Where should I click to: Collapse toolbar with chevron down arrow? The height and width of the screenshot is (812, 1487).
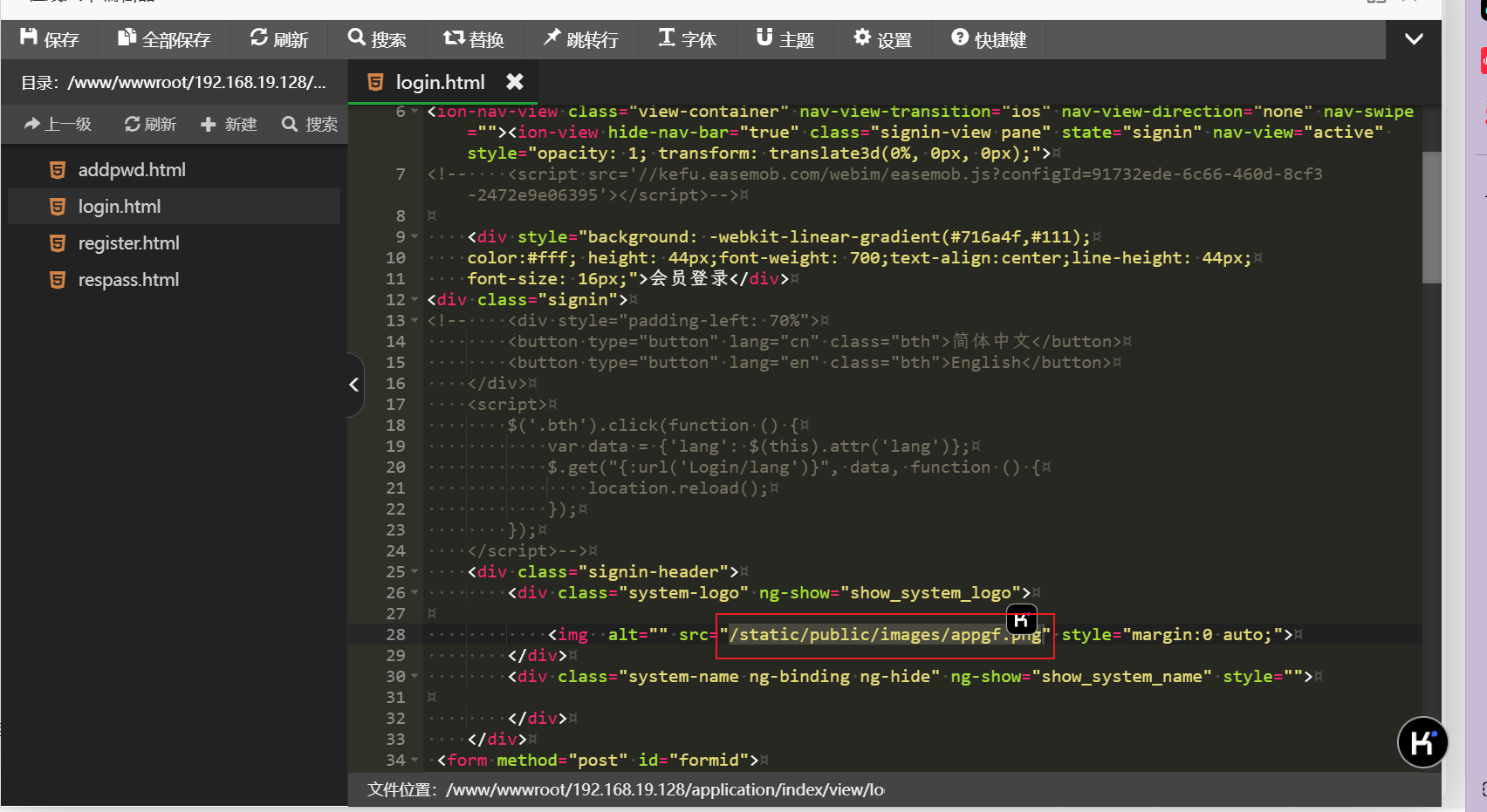[1414, 39]
